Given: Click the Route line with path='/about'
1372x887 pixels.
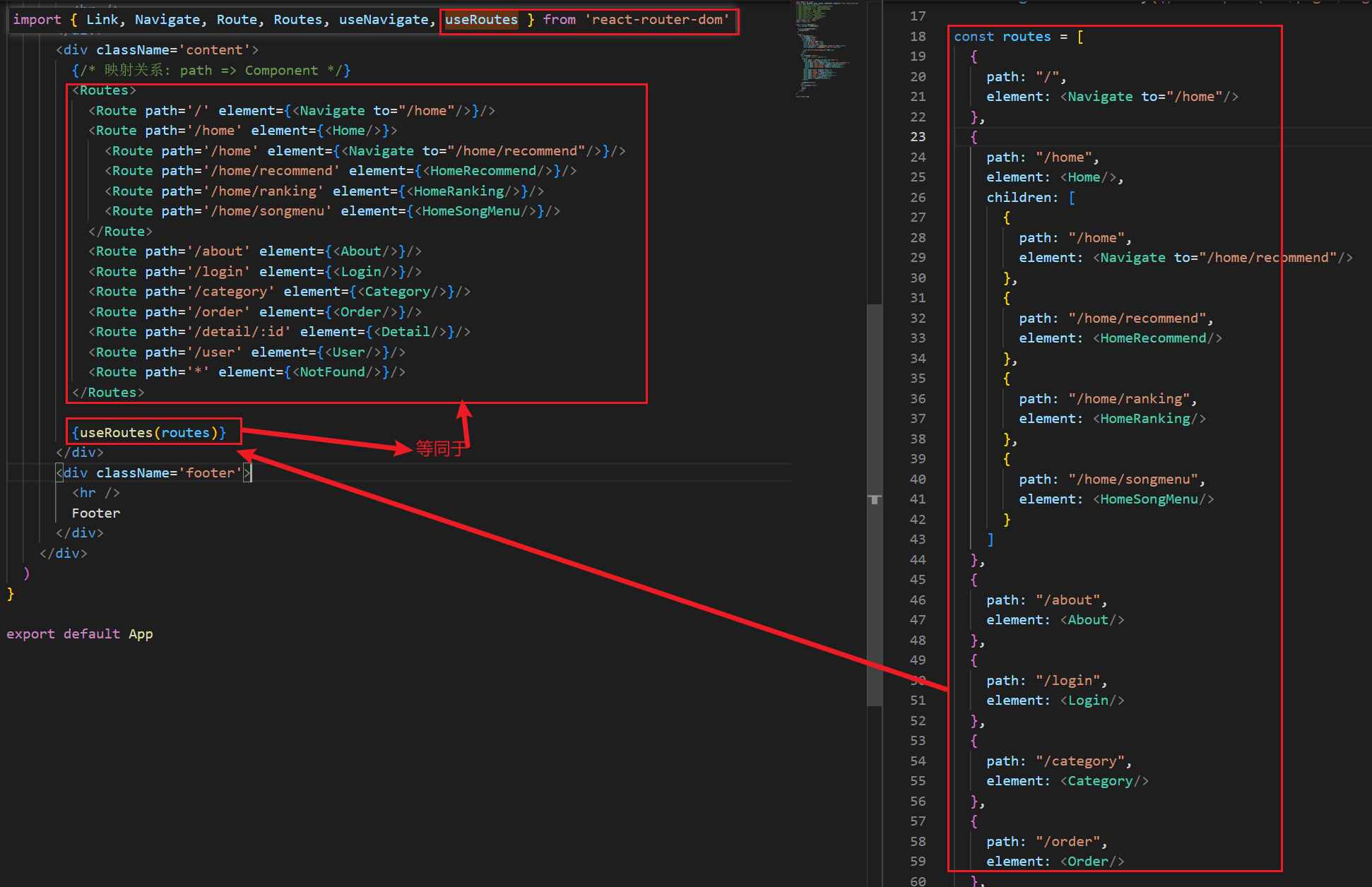Looking at the screenshot, I should [255, 251].
